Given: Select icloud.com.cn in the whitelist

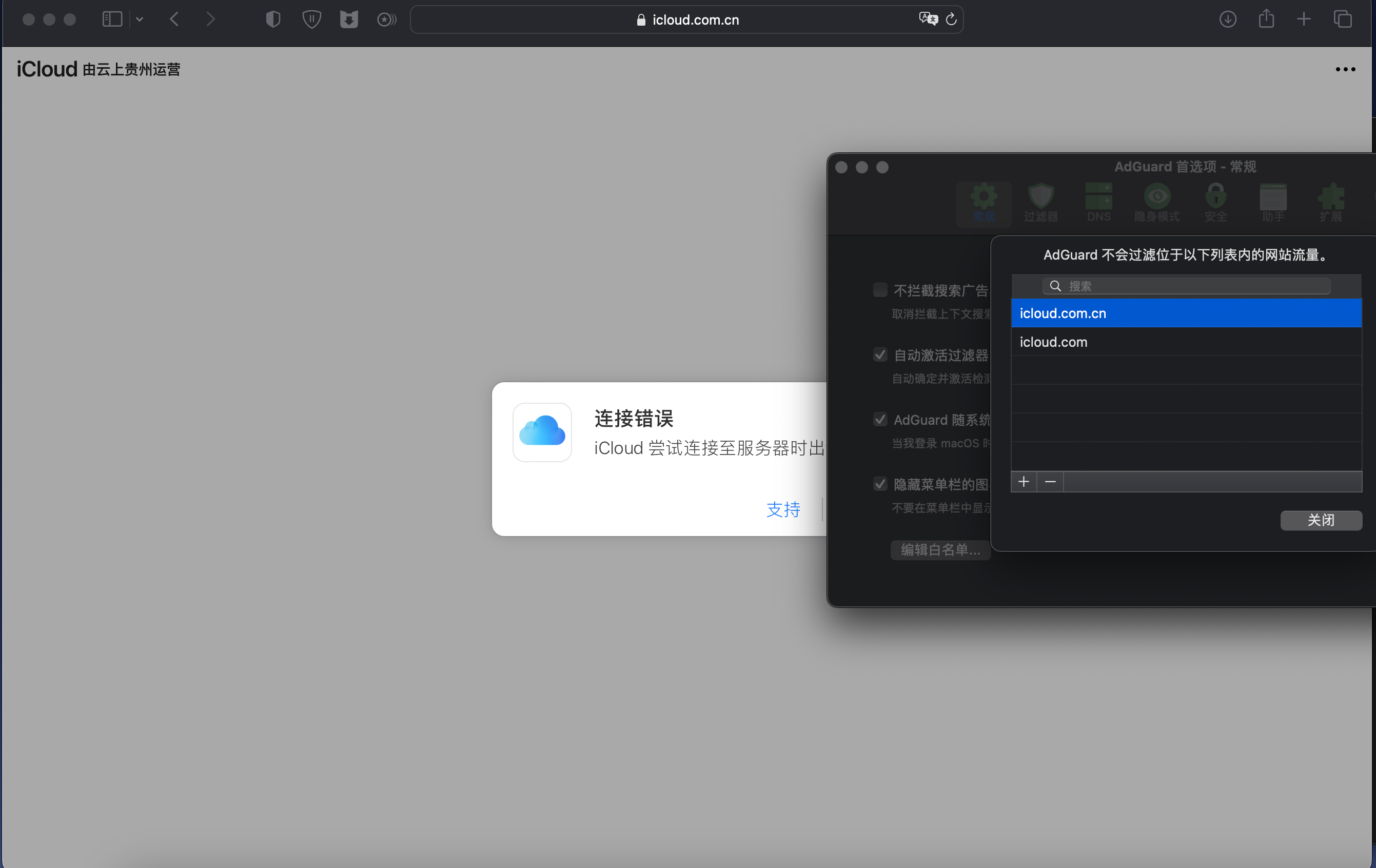Looking at the screenshot, I should pos(1186,313).
